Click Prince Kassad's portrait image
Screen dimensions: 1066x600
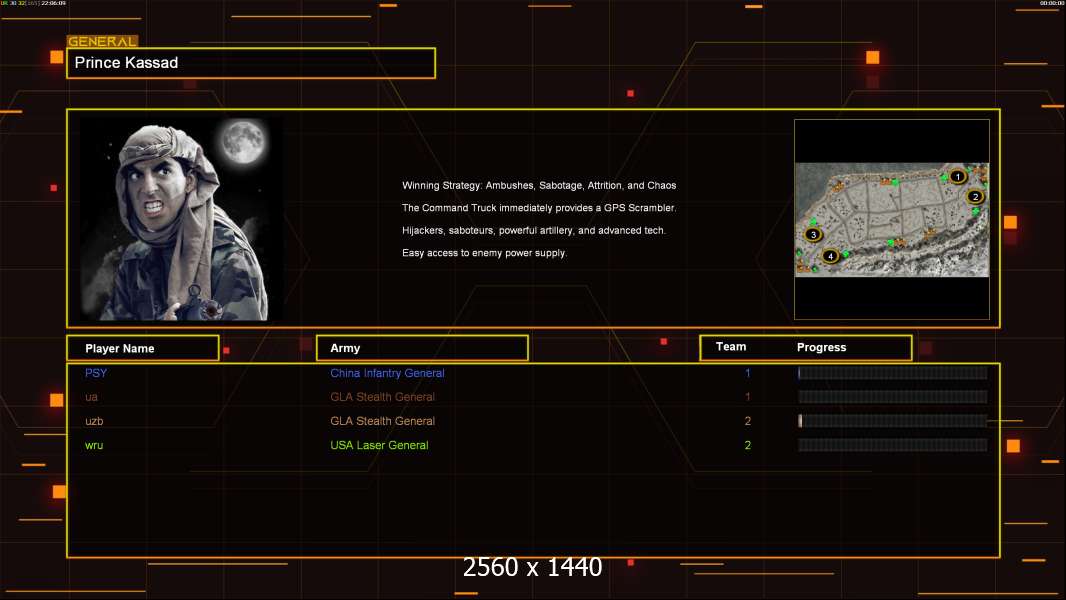tap(182, 219)
